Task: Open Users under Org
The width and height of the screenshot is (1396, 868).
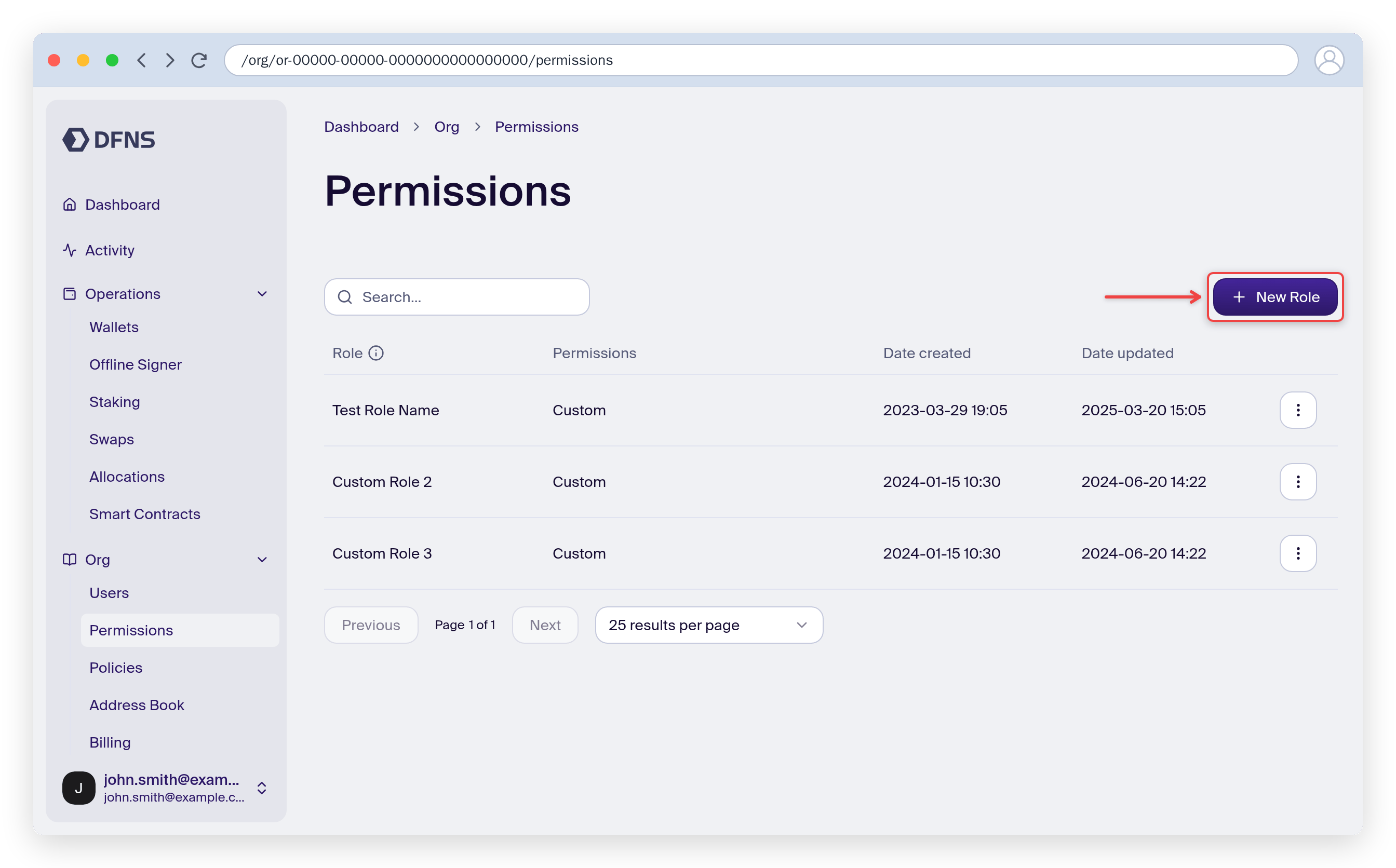Action: pyautogui.click(x=109, y=592)
